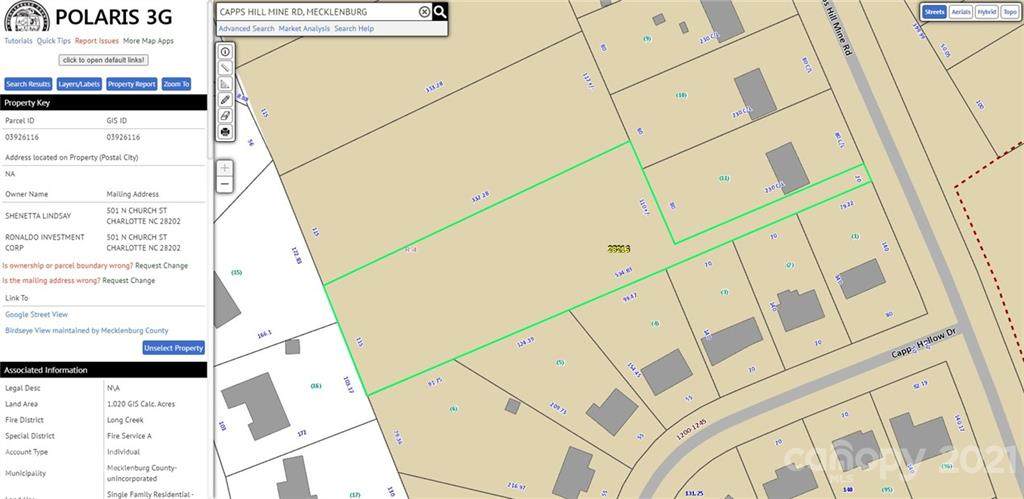Viewport: 1024px width, 499px height.
Task: Open the Tutorials link
Action: click(18, 40)
